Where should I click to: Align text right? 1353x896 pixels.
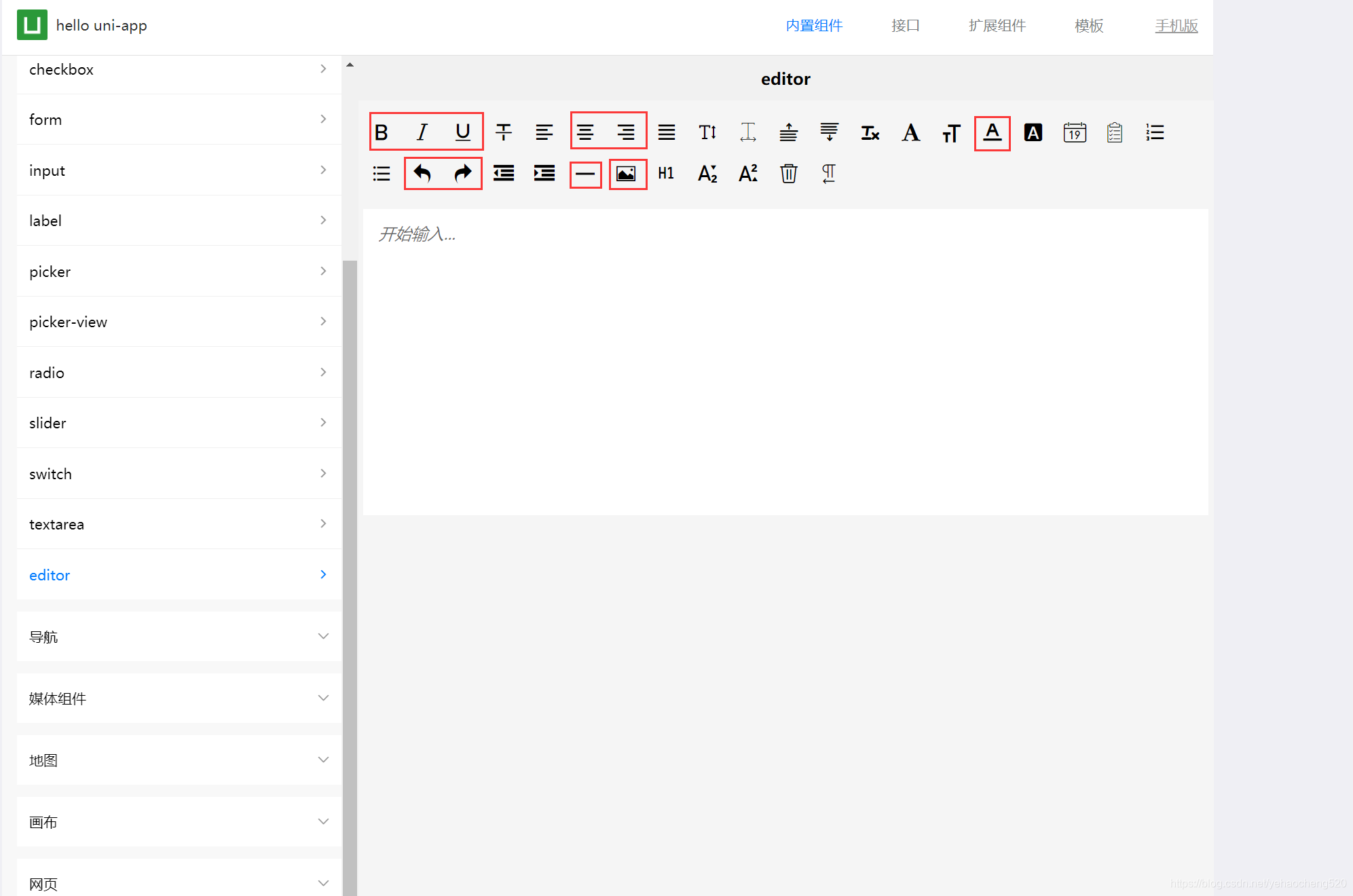626,132
